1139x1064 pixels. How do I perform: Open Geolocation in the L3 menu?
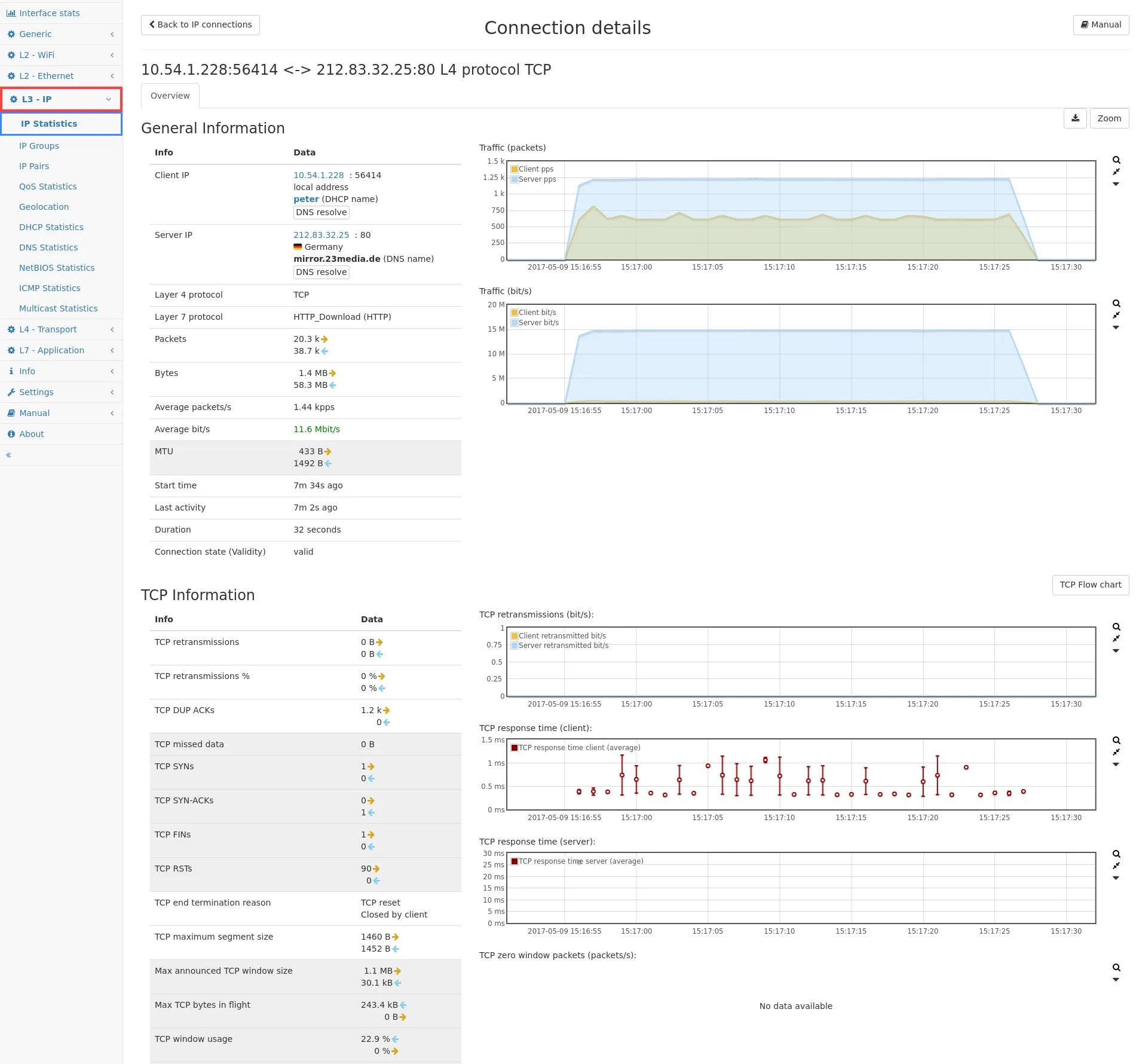point(44,207)
